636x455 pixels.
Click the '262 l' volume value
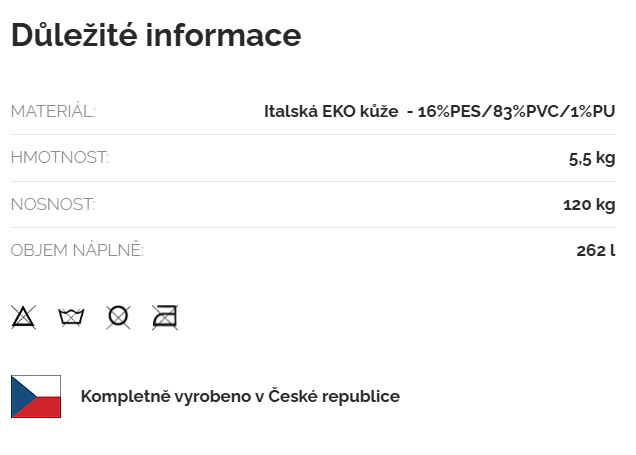coord(595,251)
